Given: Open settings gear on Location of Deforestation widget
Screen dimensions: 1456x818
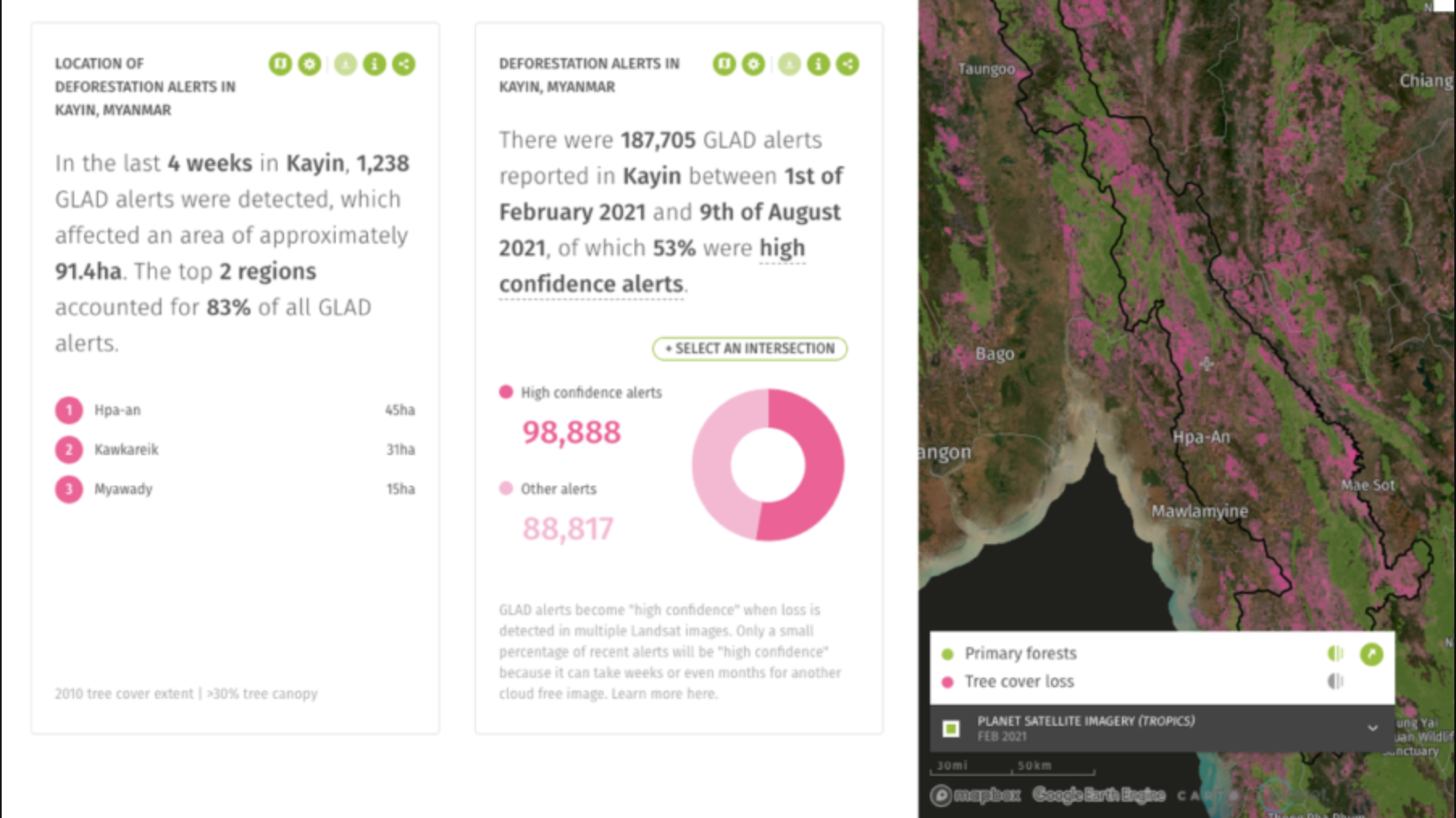Looking at the screenshot, I should tap(309, 64).
